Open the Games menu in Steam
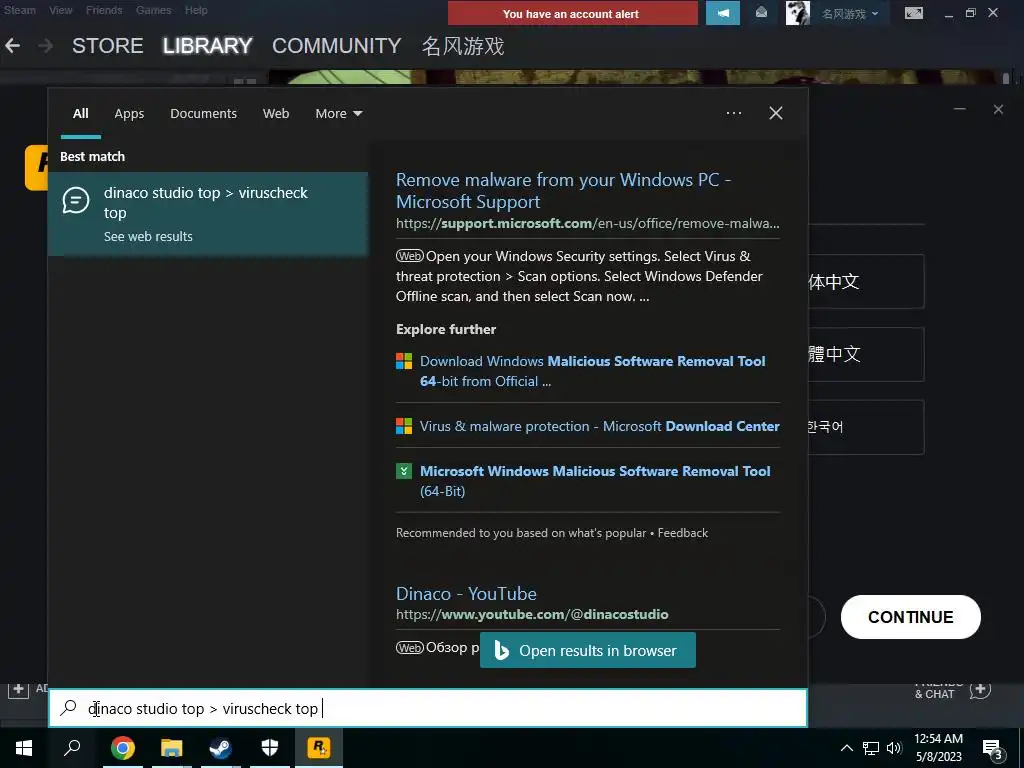The image size is (1024, 768). tap(153, 10)
